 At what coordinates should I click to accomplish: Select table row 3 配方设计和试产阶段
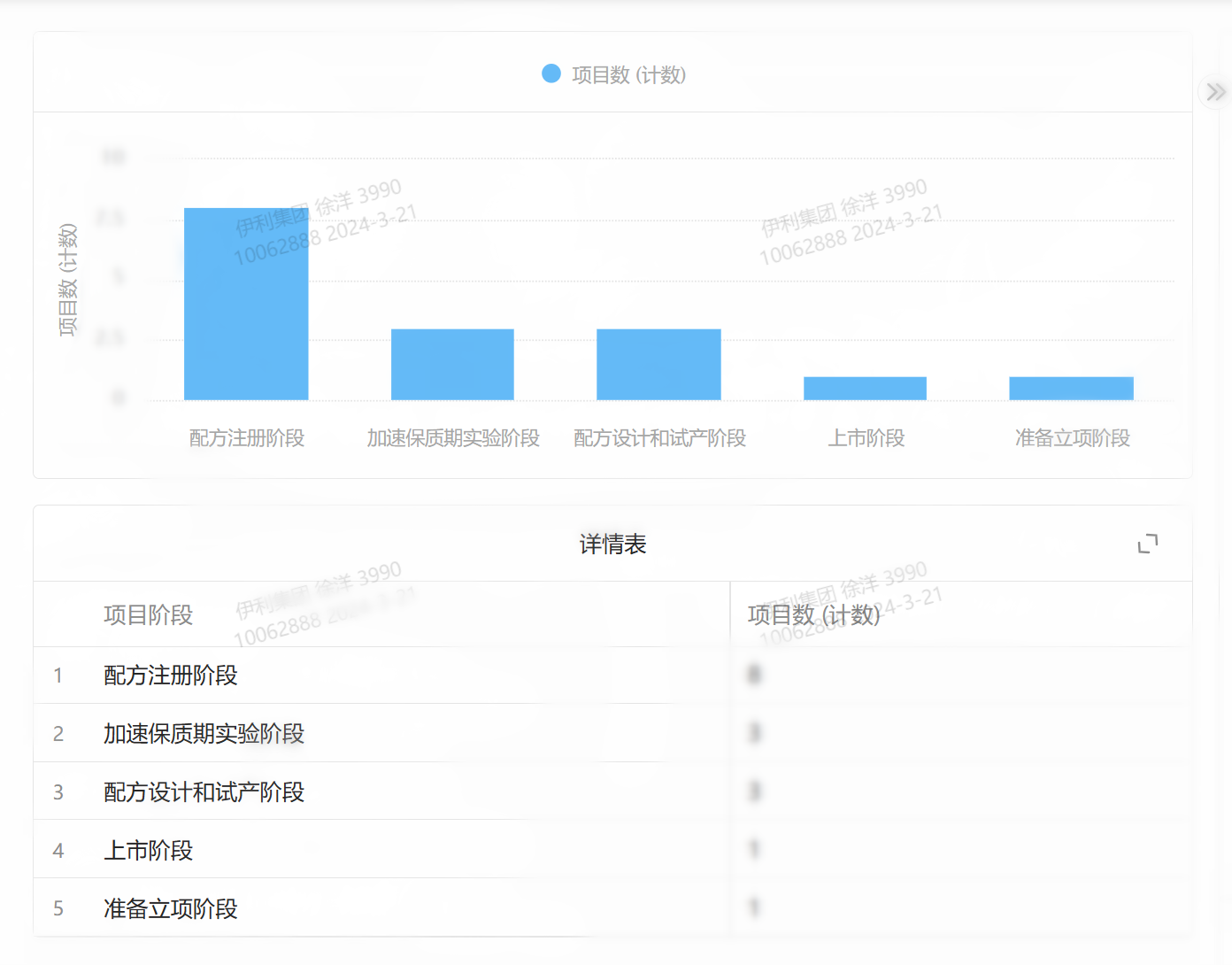click(x=612, y=791)
